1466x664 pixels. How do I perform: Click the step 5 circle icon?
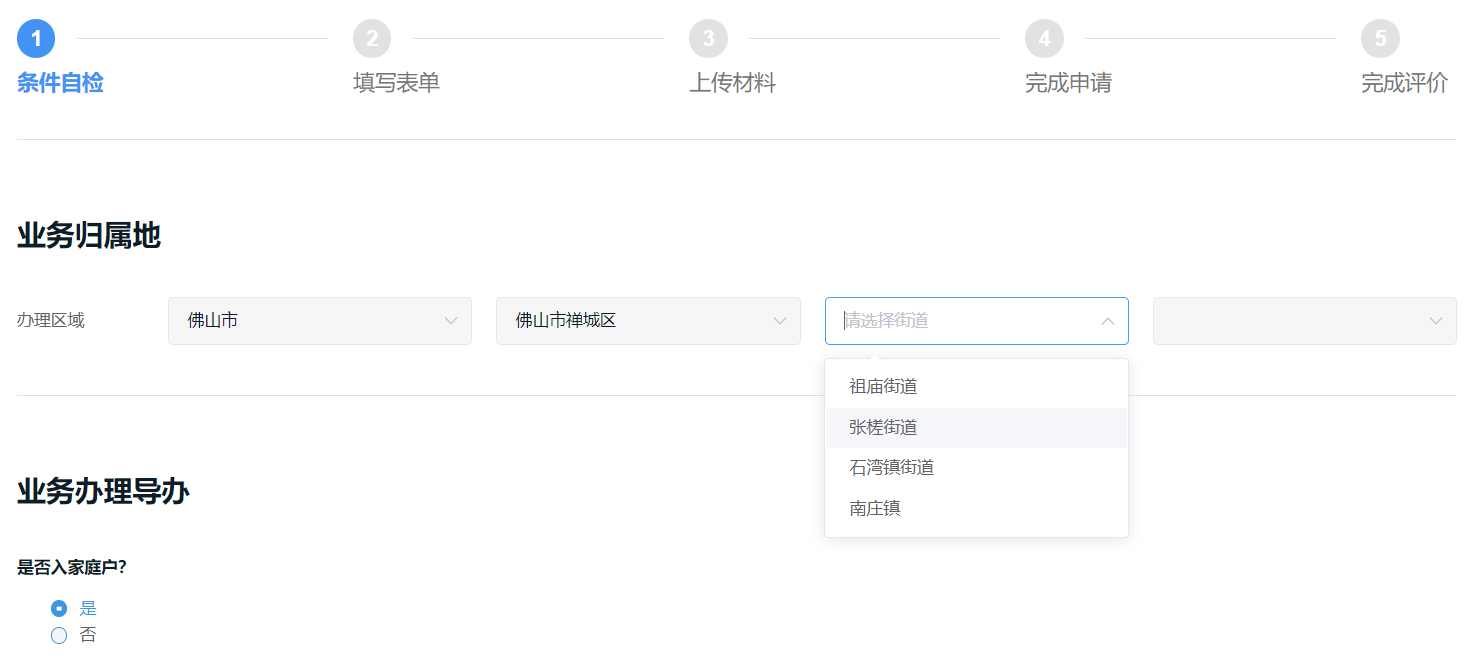(1380, 39)
